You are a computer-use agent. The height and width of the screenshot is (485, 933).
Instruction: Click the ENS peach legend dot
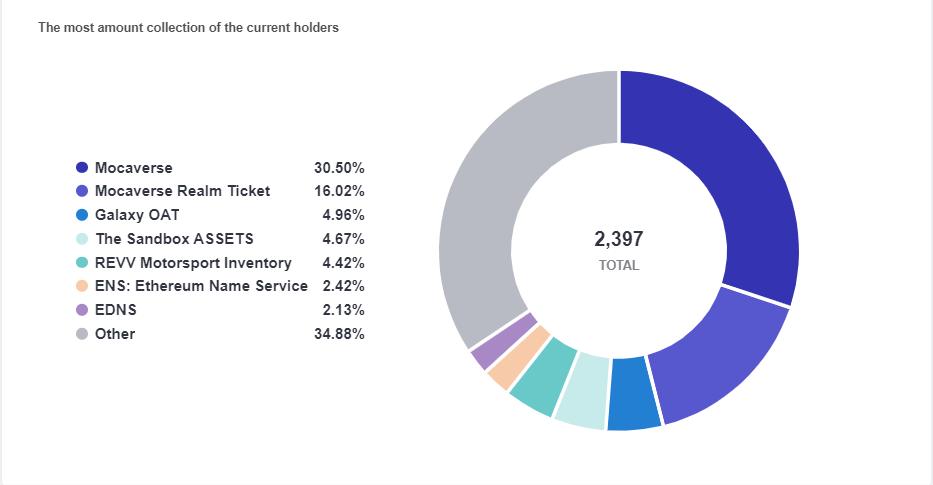(82, 286)
